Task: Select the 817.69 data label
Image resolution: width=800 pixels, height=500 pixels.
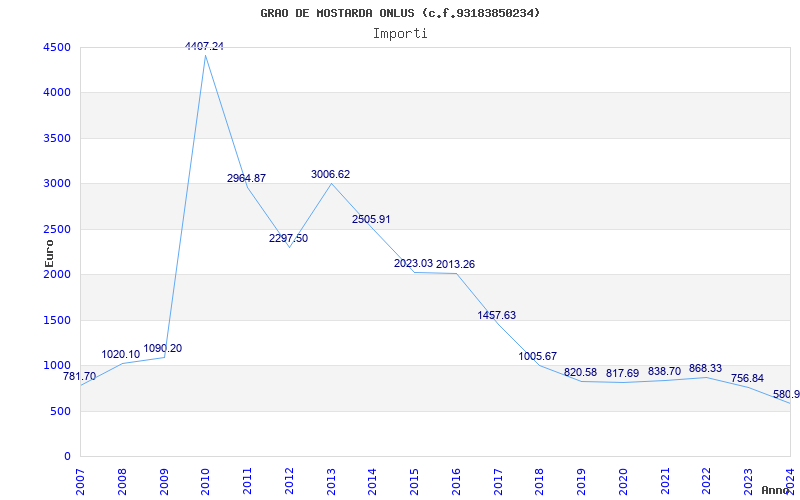Action: tap(622, 373)
